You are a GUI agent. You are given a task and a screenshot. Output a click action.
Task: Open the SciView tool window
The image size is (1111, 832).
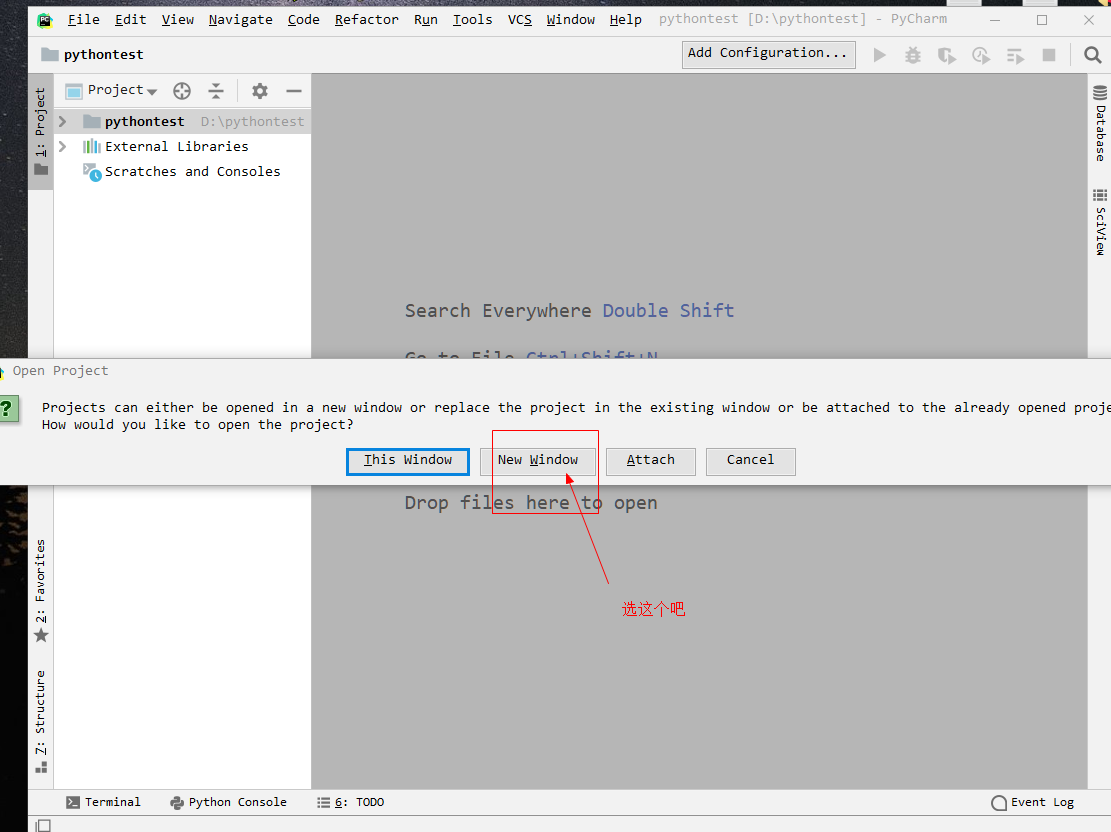(1100, 222)
